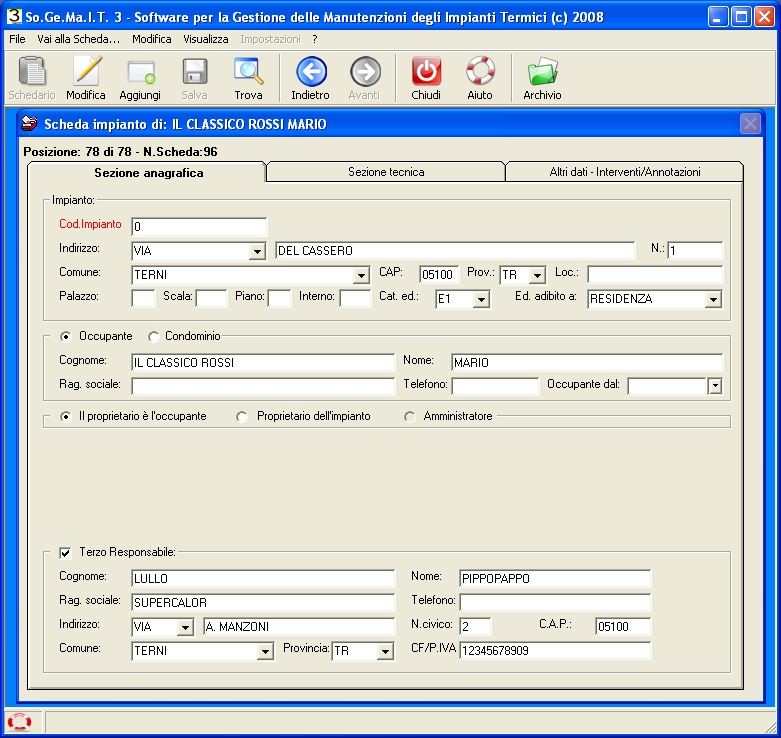The width and height of the screenshot is (781, 738).
Task: Open the ? help menu
Action: 315,39
